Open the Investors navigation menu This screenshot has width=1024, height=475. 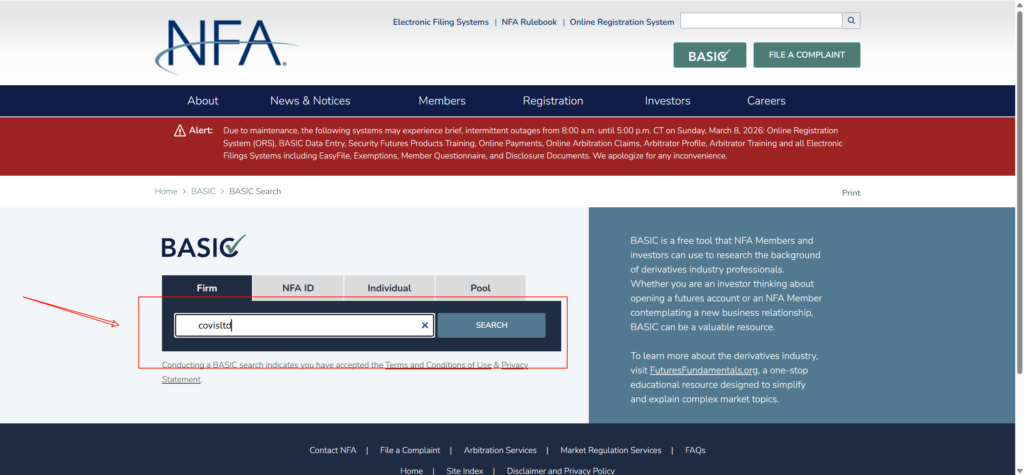point(667,101)
